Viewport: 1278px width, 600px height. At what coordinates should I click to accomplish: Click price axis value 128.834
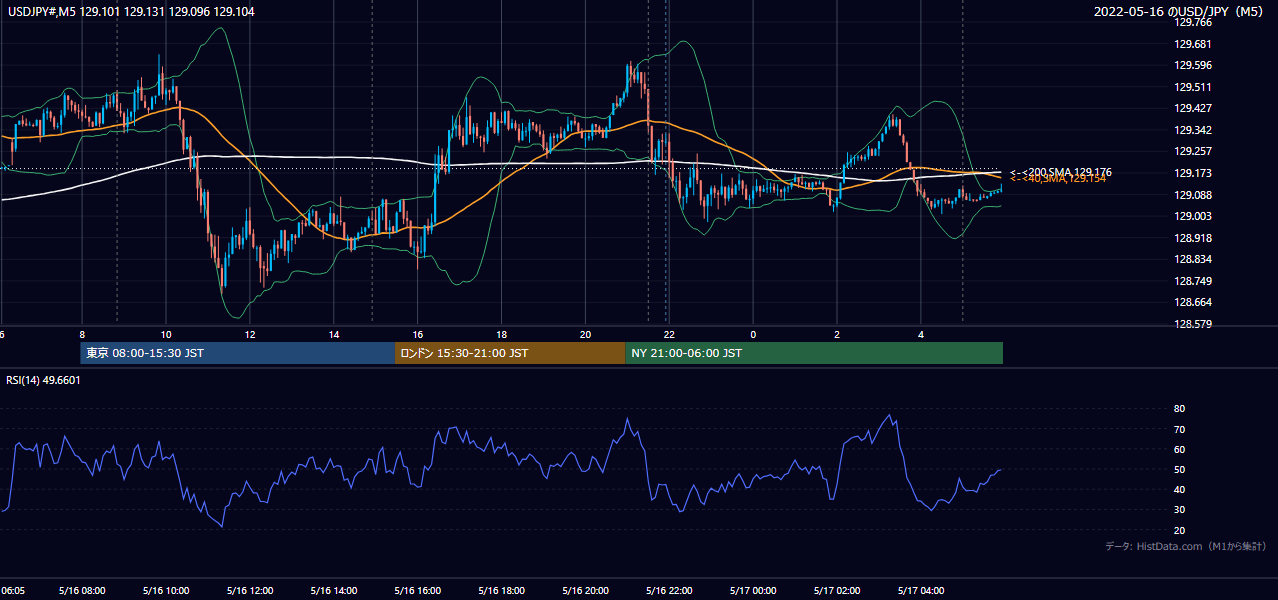pos(1192,259)
